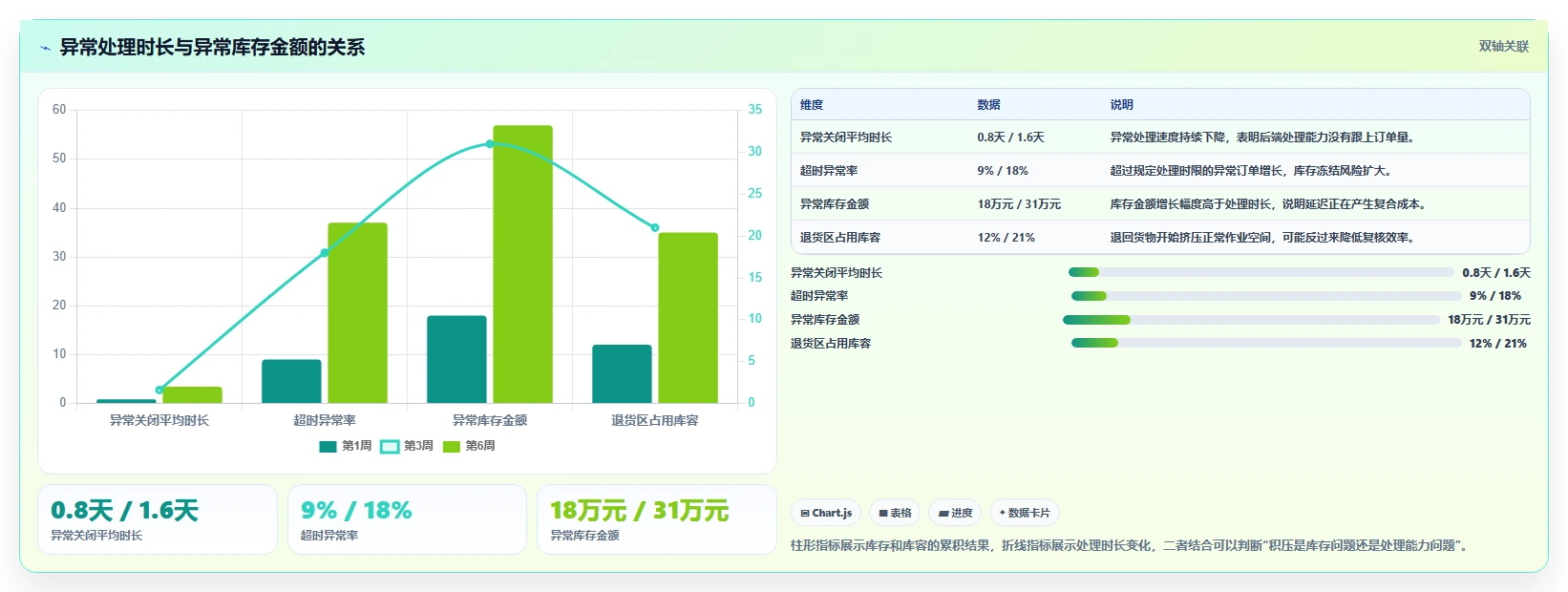Click the note starting 超过规定处理时限

[x=1253, y=171]
